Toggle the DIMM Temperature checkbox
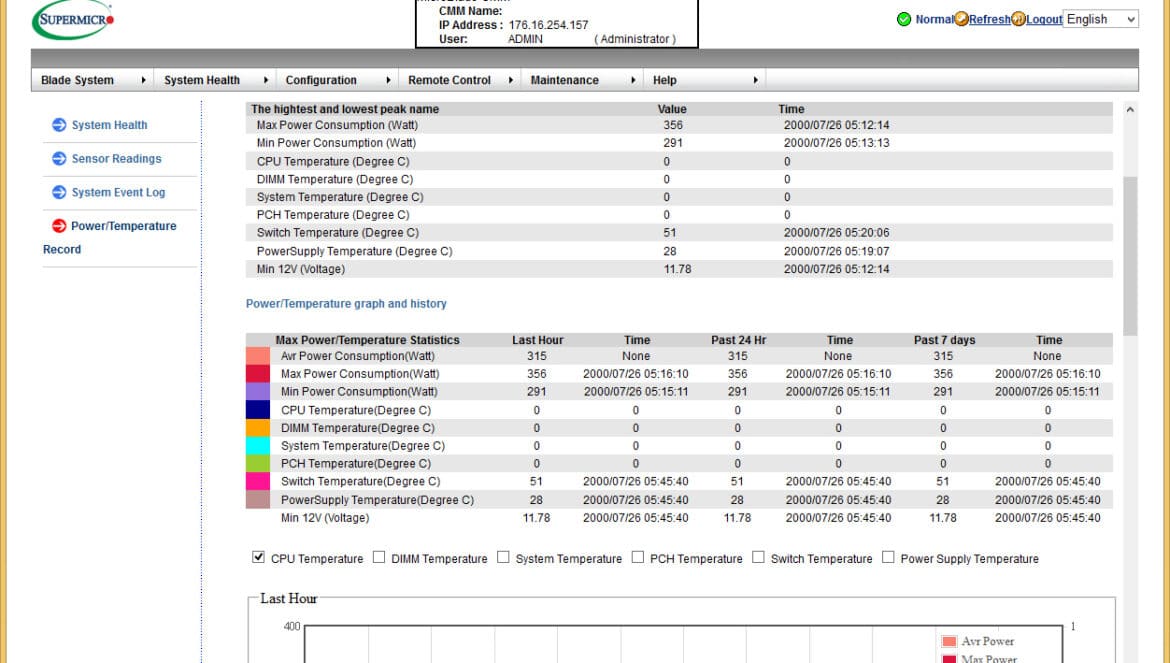The image size is (1170, 663). (379, 557)
